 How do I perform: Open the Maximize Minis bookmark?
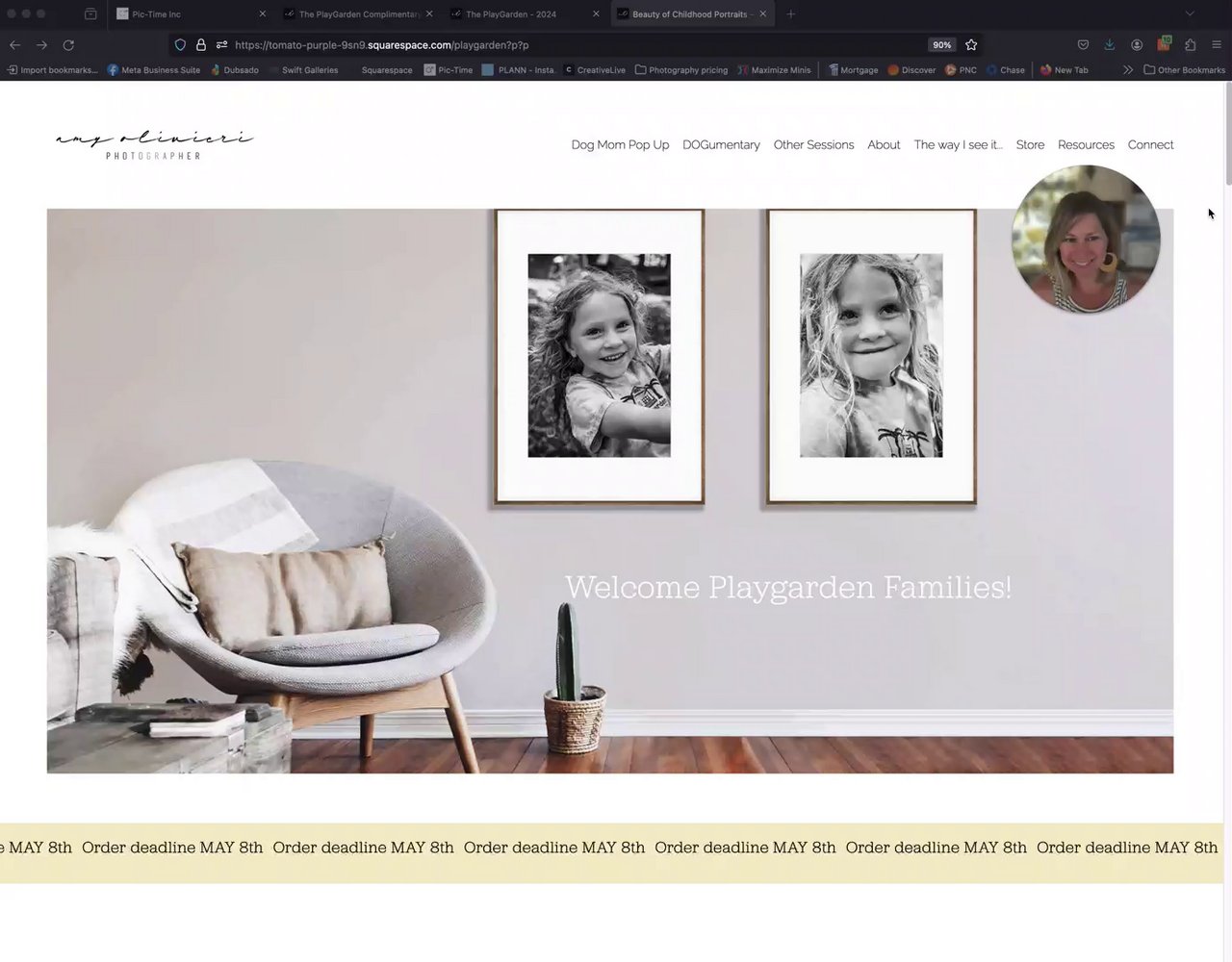click(x=774, y=70)
